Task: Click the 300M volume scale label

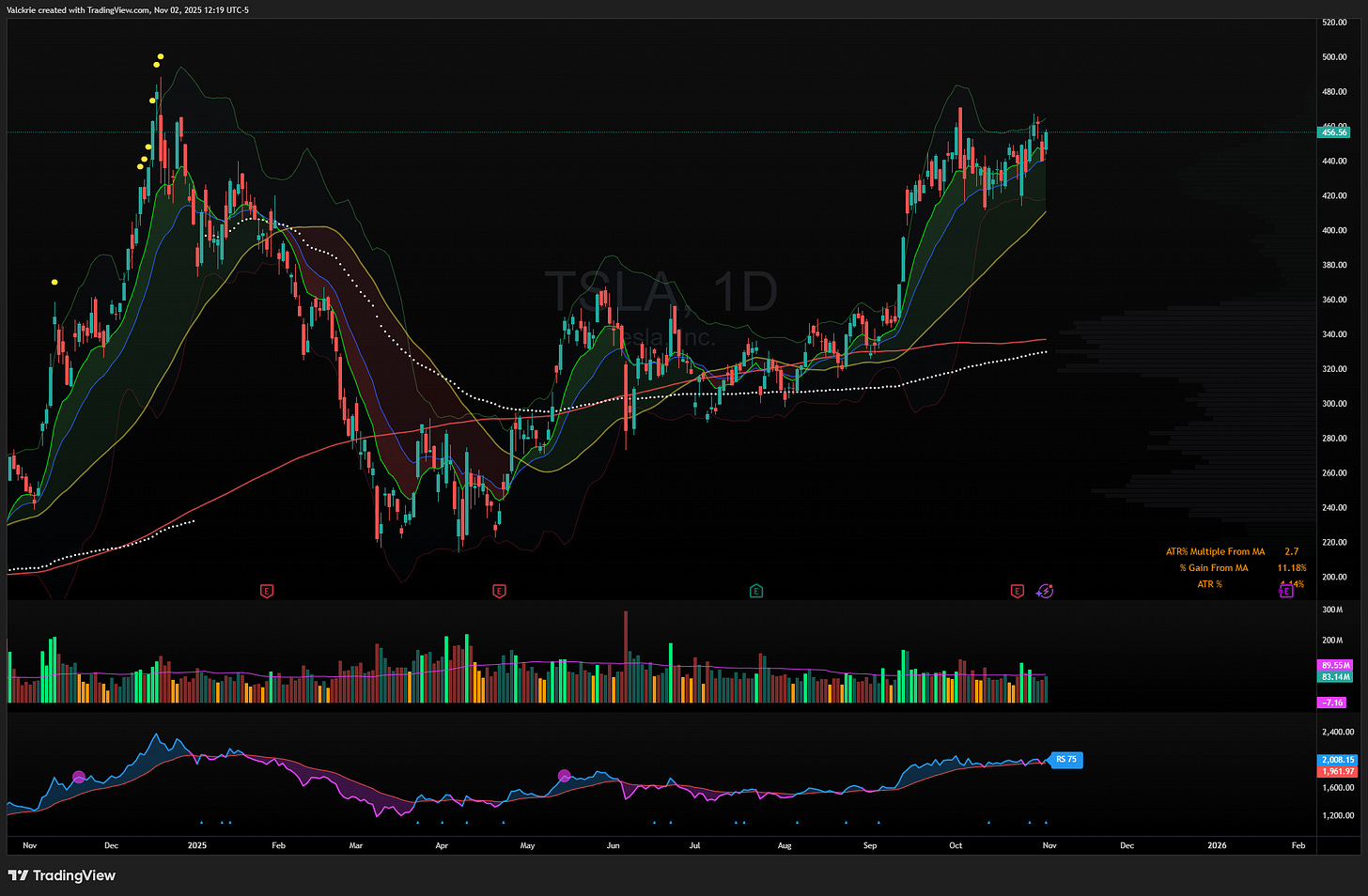Action: tap(1332, 610)
